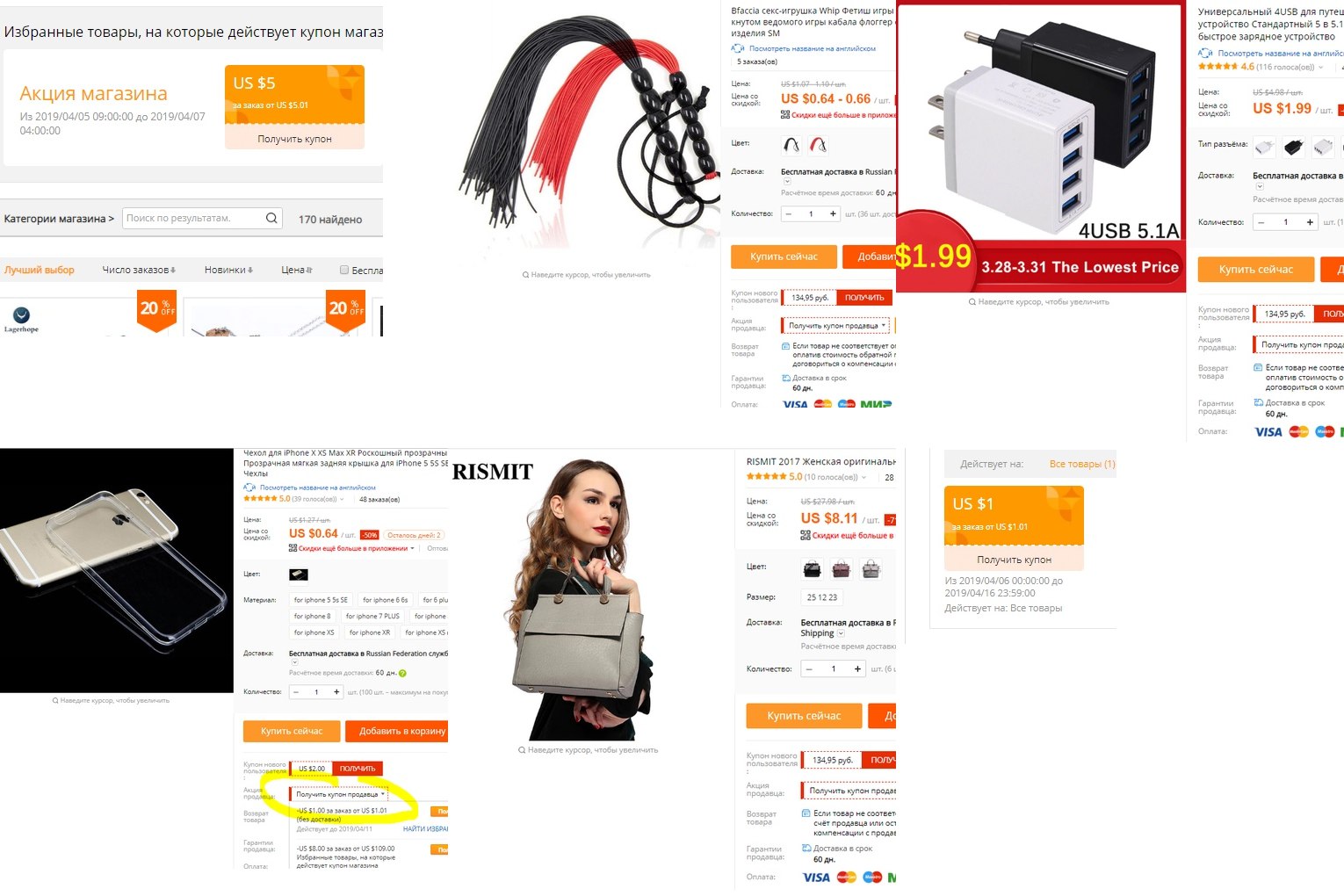Click the Поиск по результатам search field
Image resolution: width=1344 pixels, height=896 pixels.
click(193, 218)
